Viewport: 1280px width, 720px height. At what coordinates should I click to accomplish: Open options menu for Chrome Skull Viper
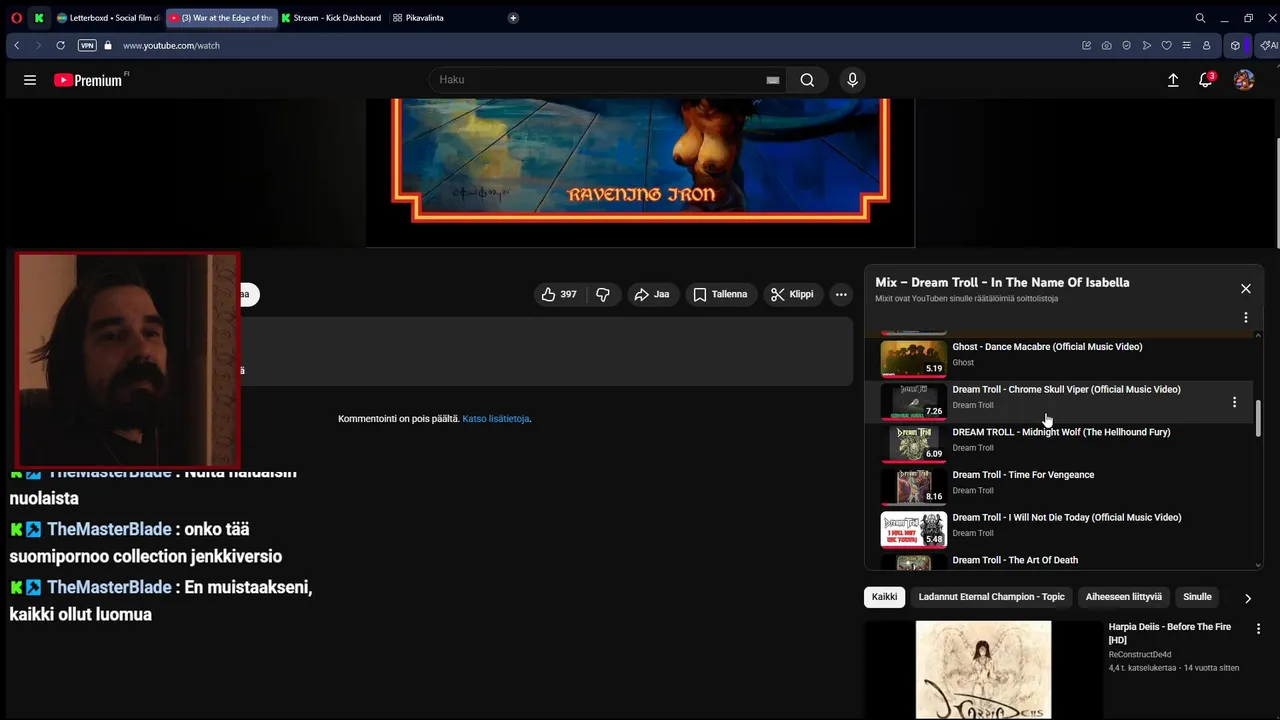point(1234,402)
